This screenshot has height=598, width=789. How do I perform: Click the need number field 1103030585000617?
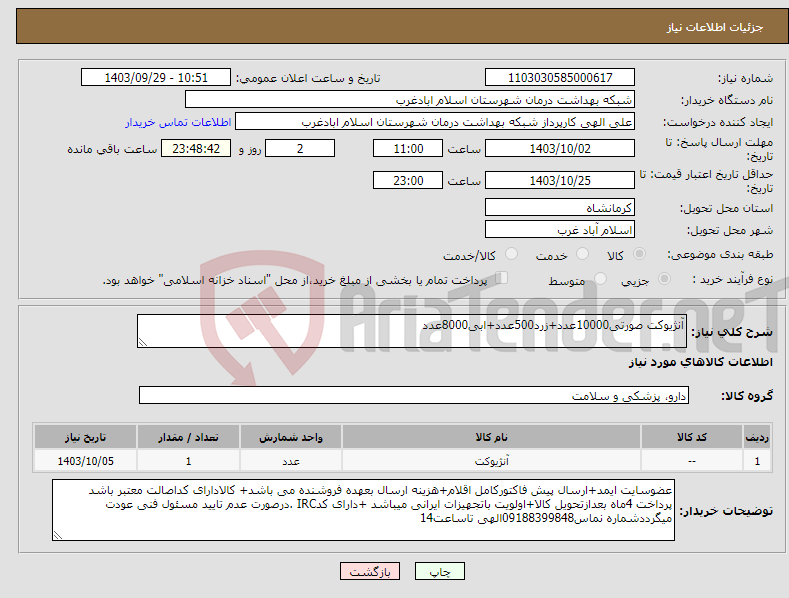coord(560,78)
